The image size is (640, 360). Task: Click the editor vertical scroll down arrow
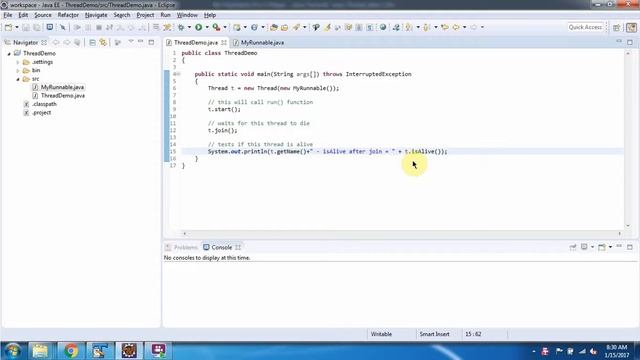628,226
